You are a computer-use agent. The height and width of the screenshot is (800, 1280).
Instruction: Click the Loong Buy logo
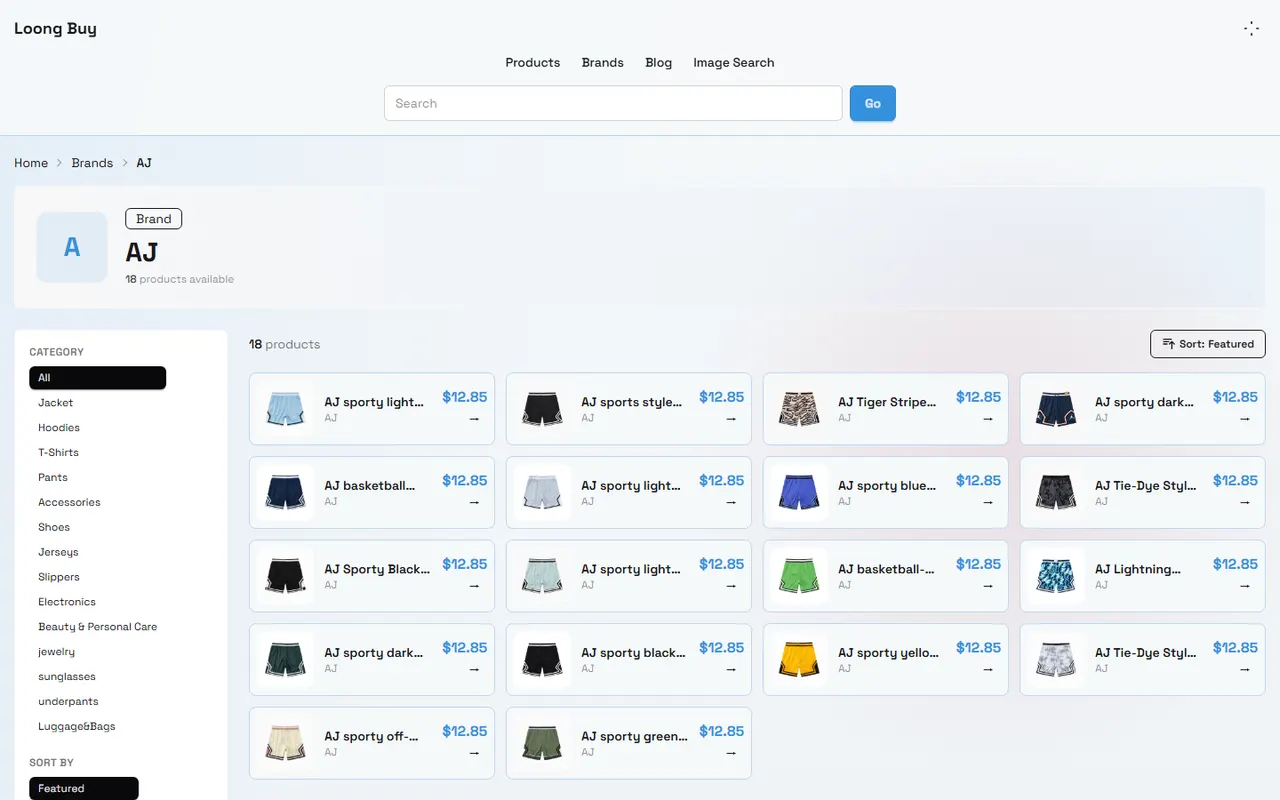click(55, 28)
